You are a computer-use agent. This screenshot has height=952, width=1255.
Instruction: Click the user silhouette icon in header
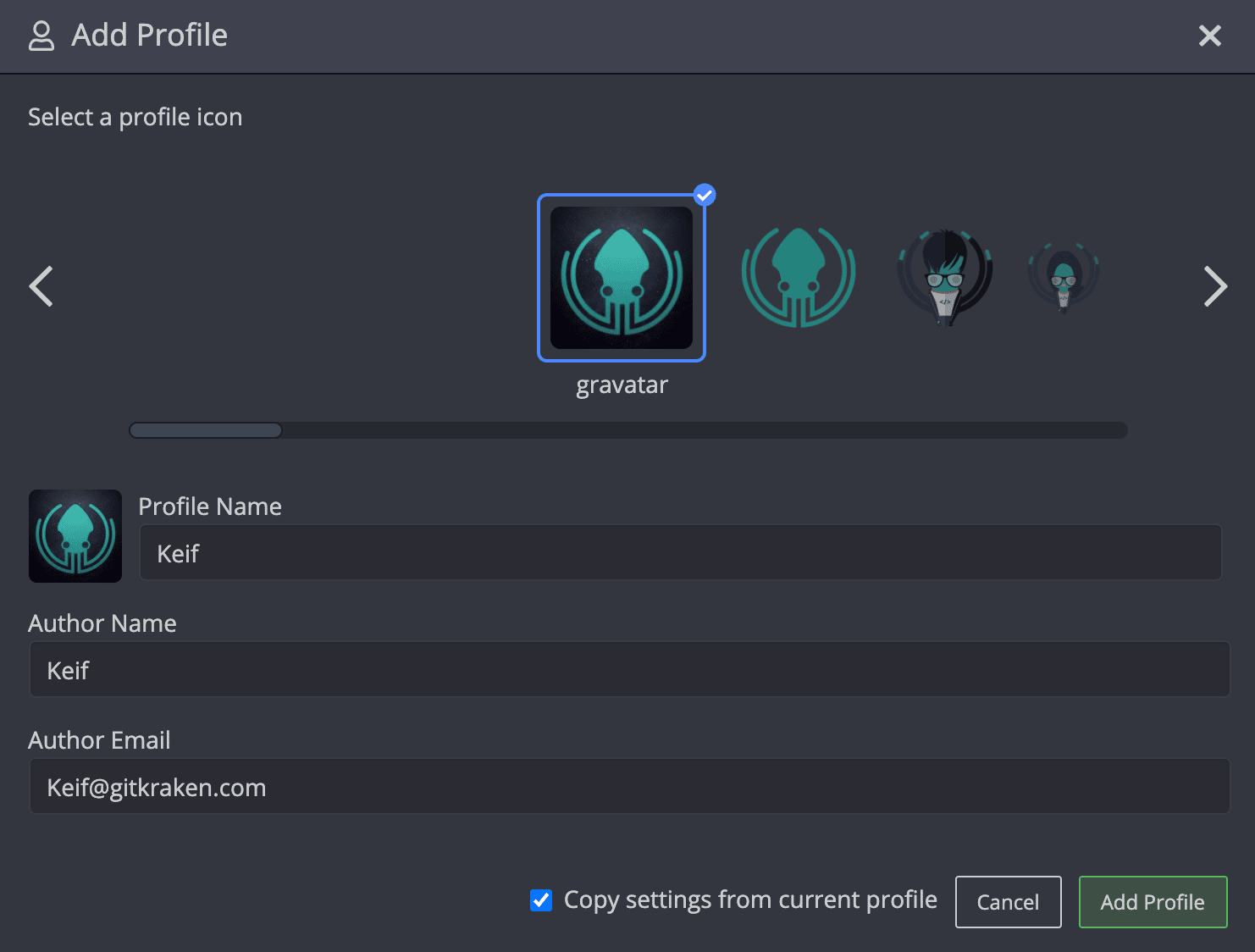click(x=41, y=36)
